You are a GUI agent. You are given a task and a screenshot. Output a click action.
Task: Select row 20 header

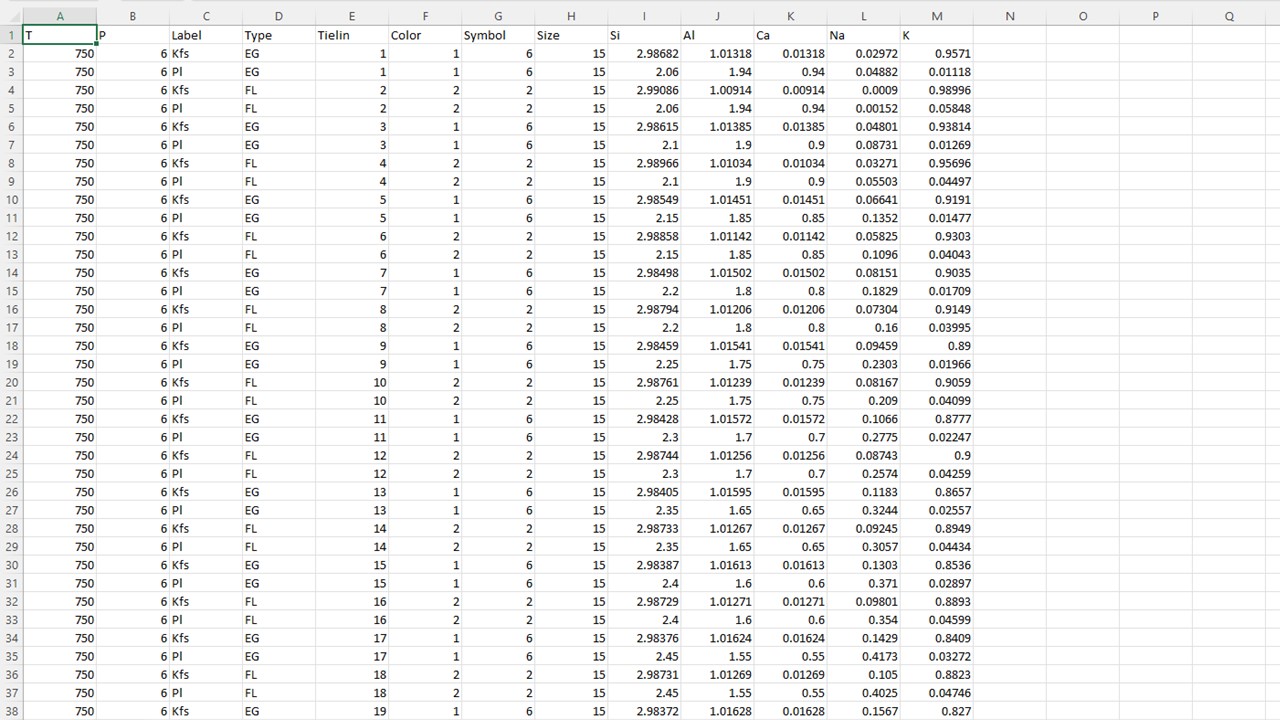(x=11, y=382)
